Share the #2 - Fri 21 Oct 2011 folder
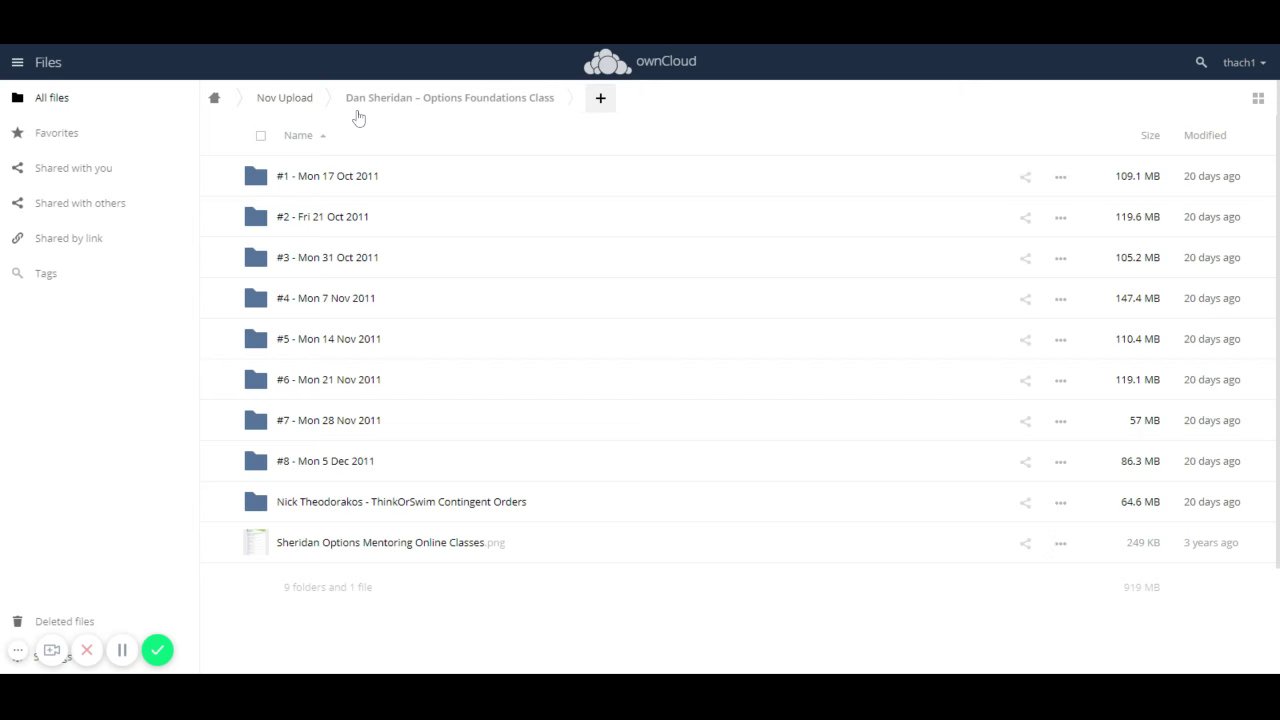This screenshot has height=720, width=1280. click(x=1025, y=218)
